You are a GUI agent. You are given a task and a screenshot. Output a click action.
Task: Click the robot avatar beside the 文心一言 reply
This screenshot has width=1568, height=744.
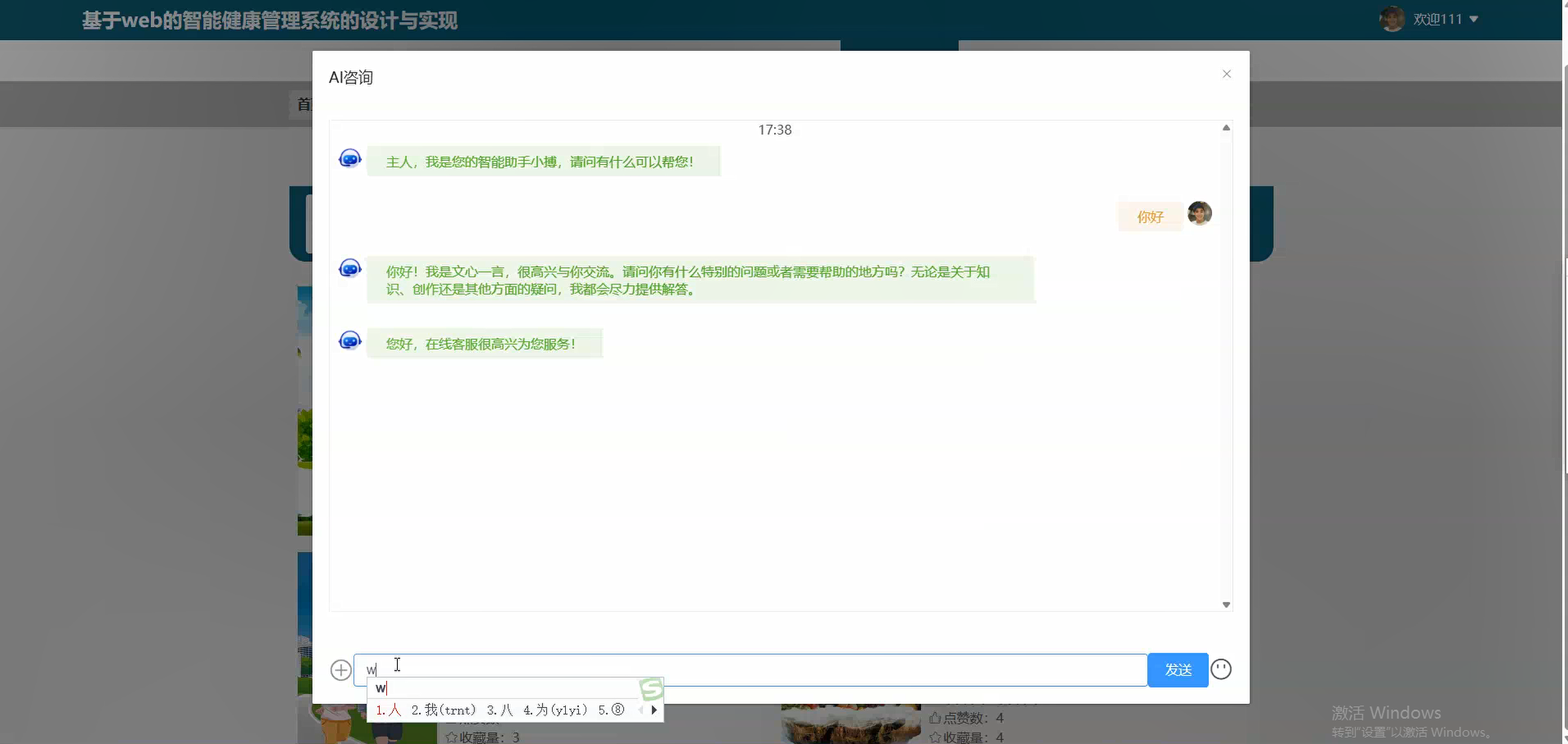(350, 267)
